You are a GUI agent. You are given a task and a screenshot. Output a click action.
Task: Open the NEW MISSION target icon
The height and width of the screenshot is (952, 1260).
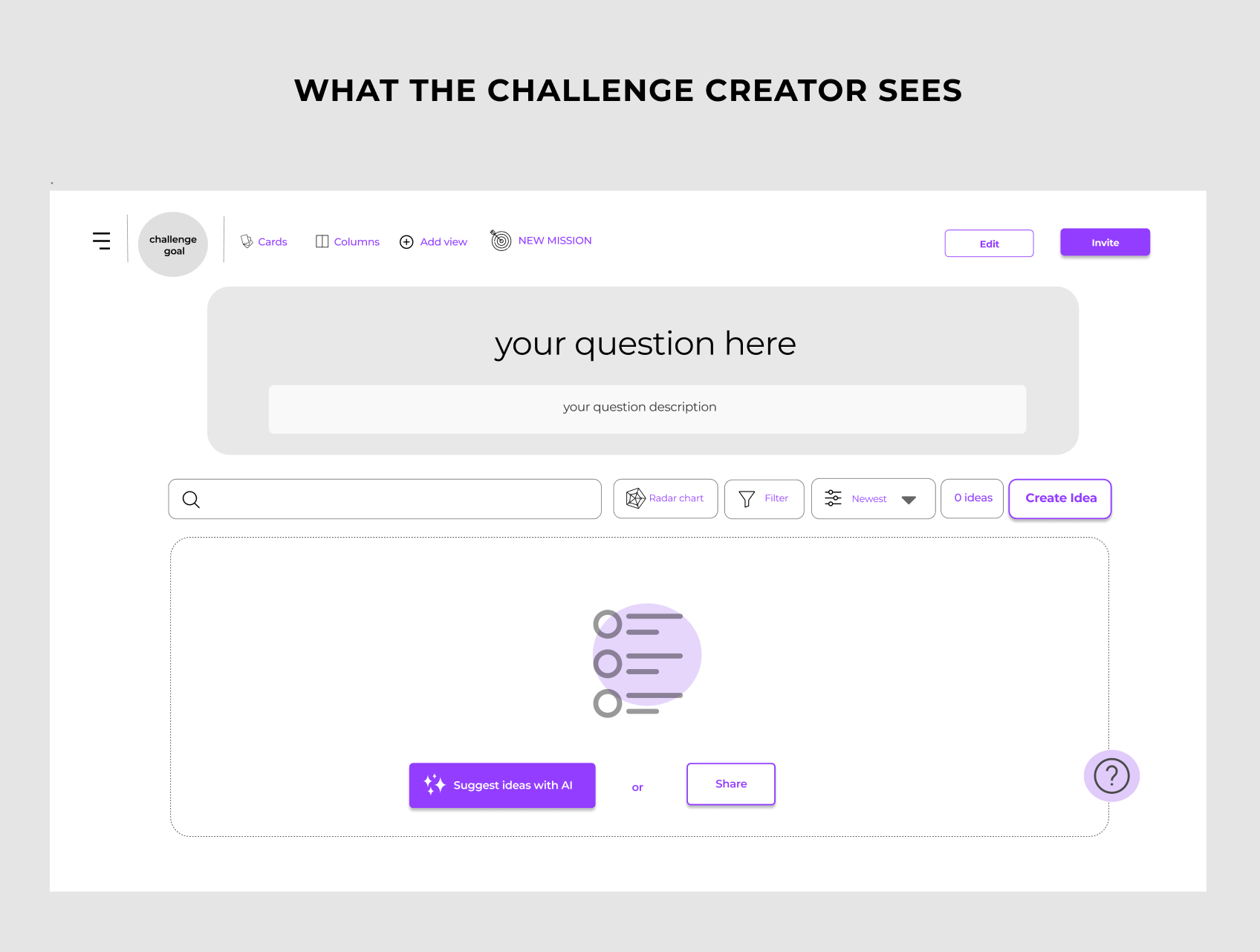tap(501, 241)
